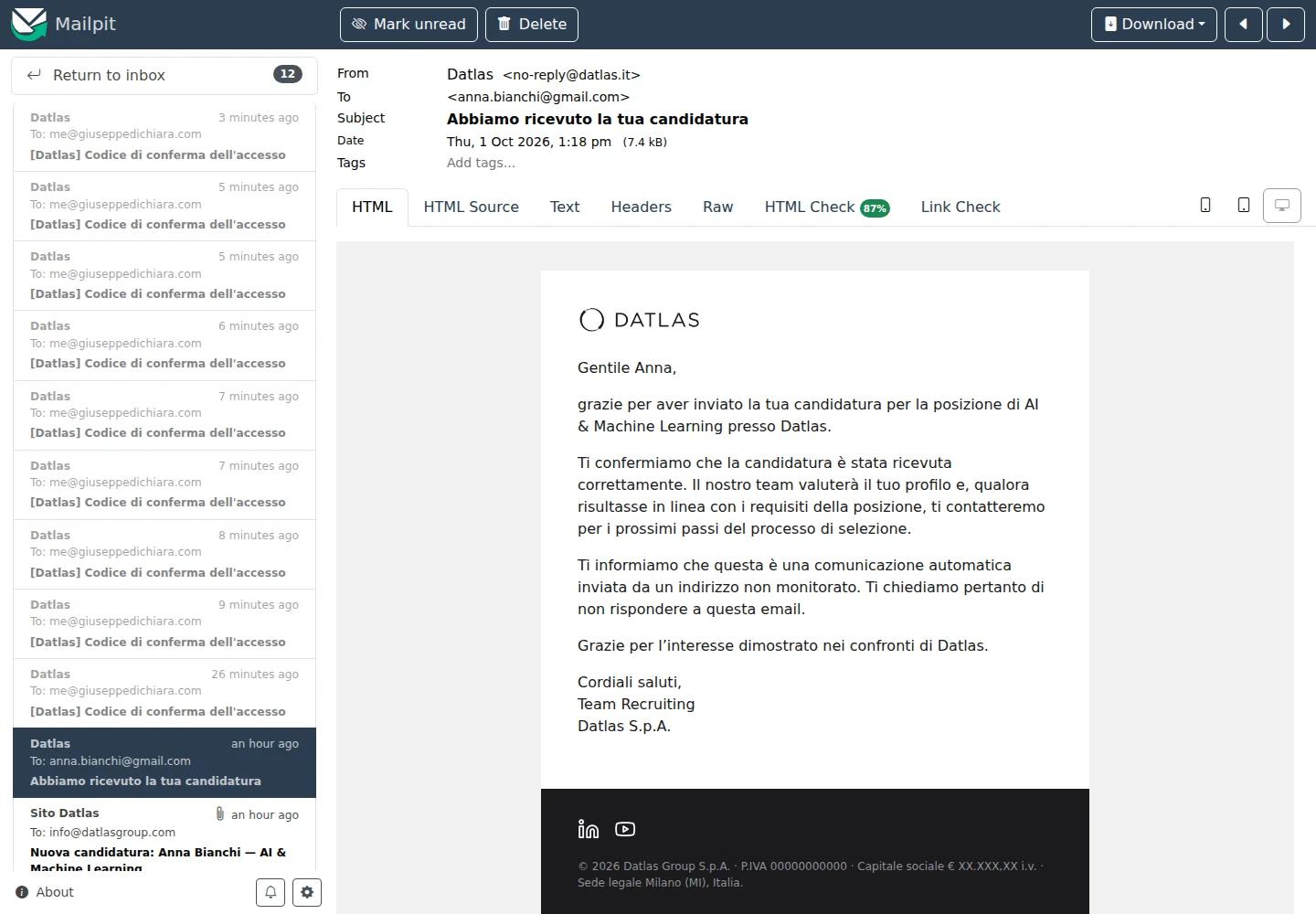Mark this message unread
This screenshot has width=1316, height=914.
409,25
